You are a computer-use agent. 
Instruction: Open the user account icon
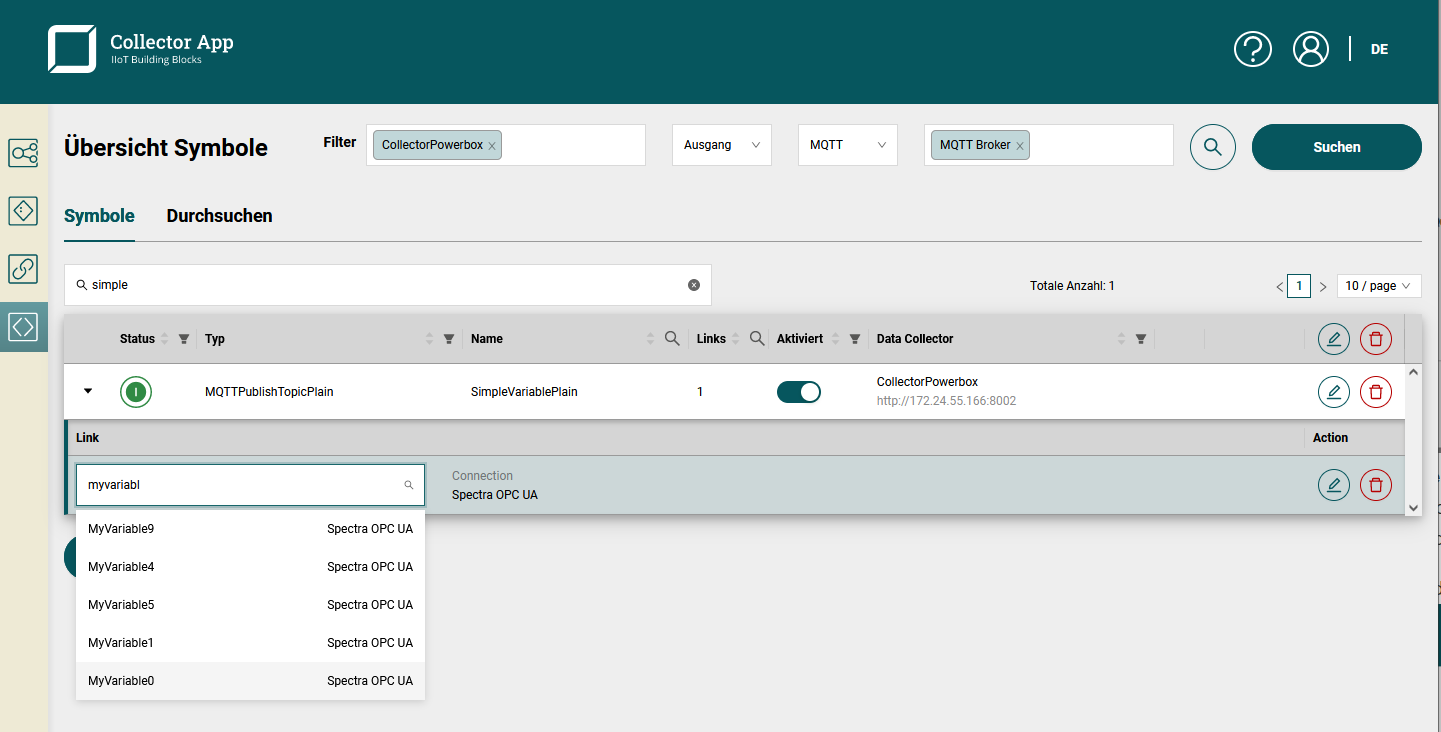click(1310, 48)
